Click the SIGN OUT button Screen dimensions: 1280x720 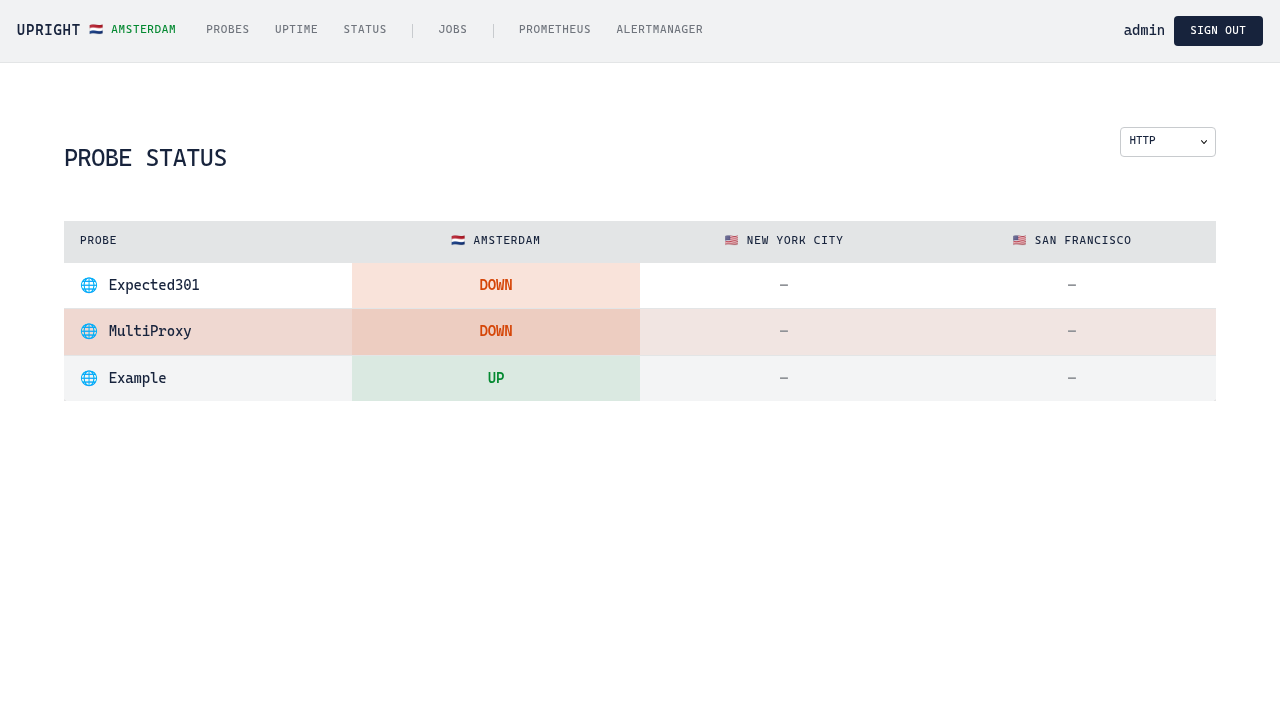coord(1218,30)
